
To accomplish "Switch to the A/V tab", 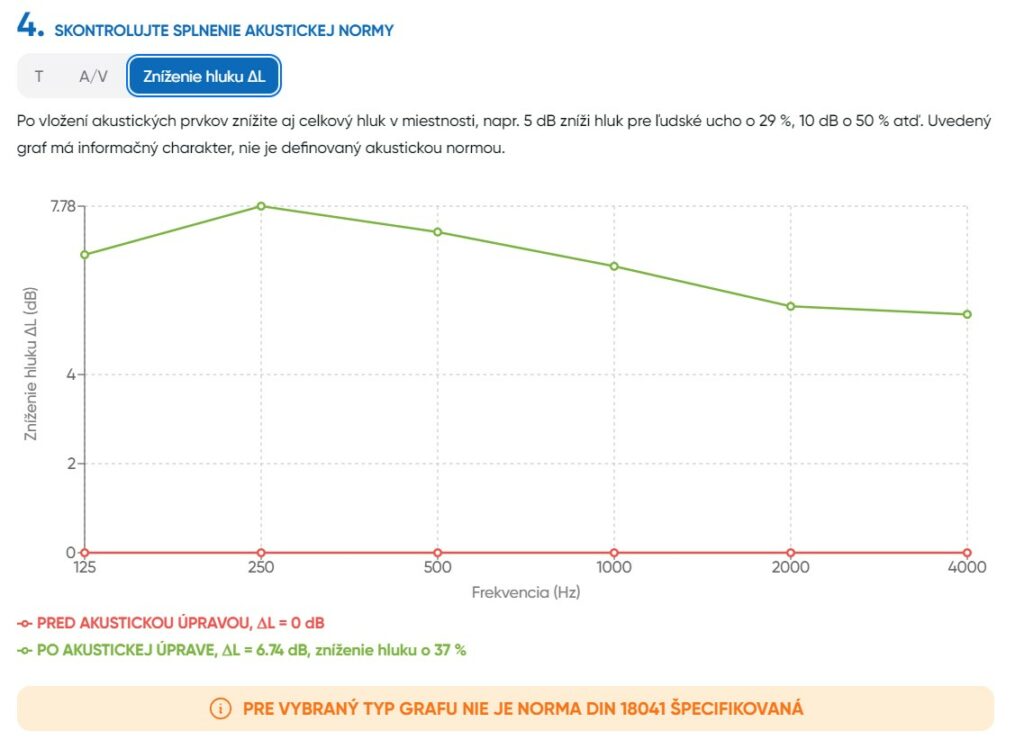I will (x=93, y=76).
